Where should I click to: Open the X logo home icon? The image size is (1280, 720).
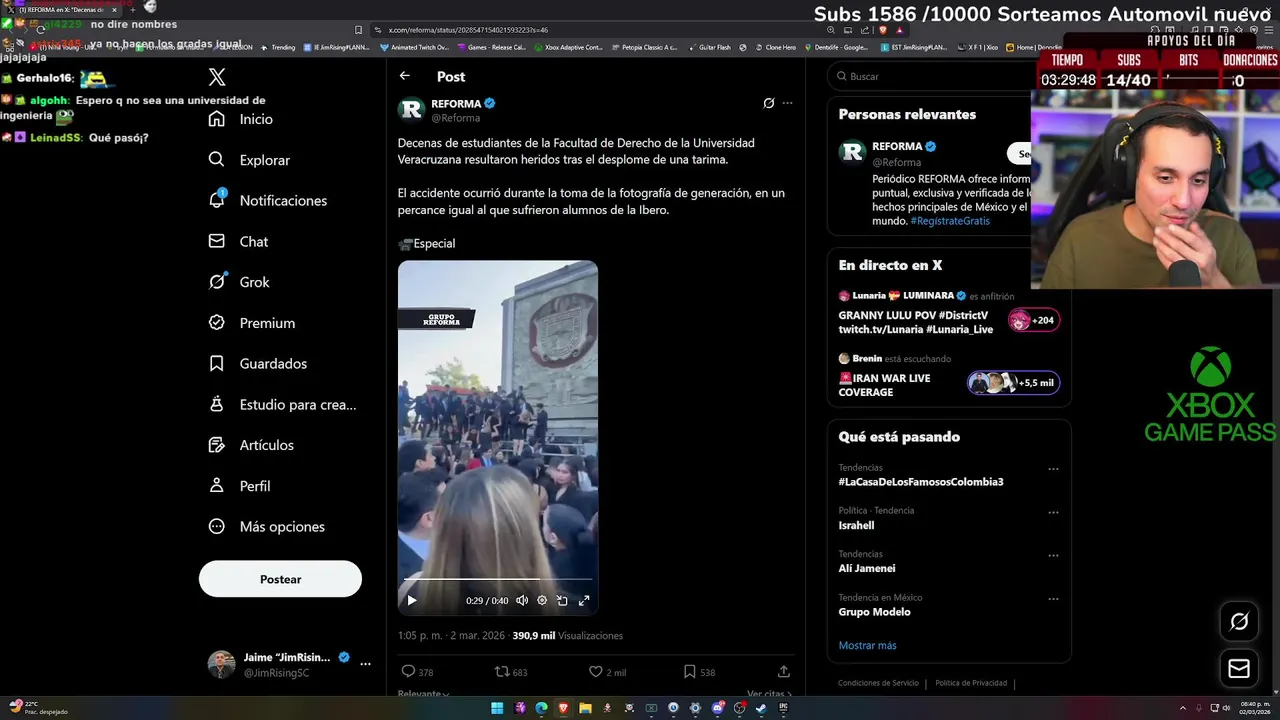[217, 77]
